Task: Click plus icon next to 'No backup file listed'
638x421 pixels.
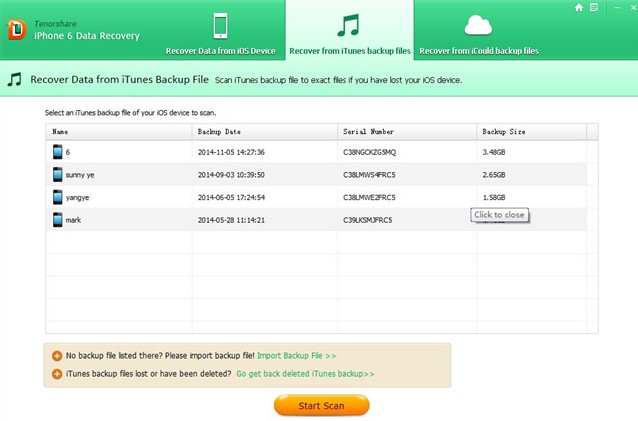Action: click(x=57, y=356)
